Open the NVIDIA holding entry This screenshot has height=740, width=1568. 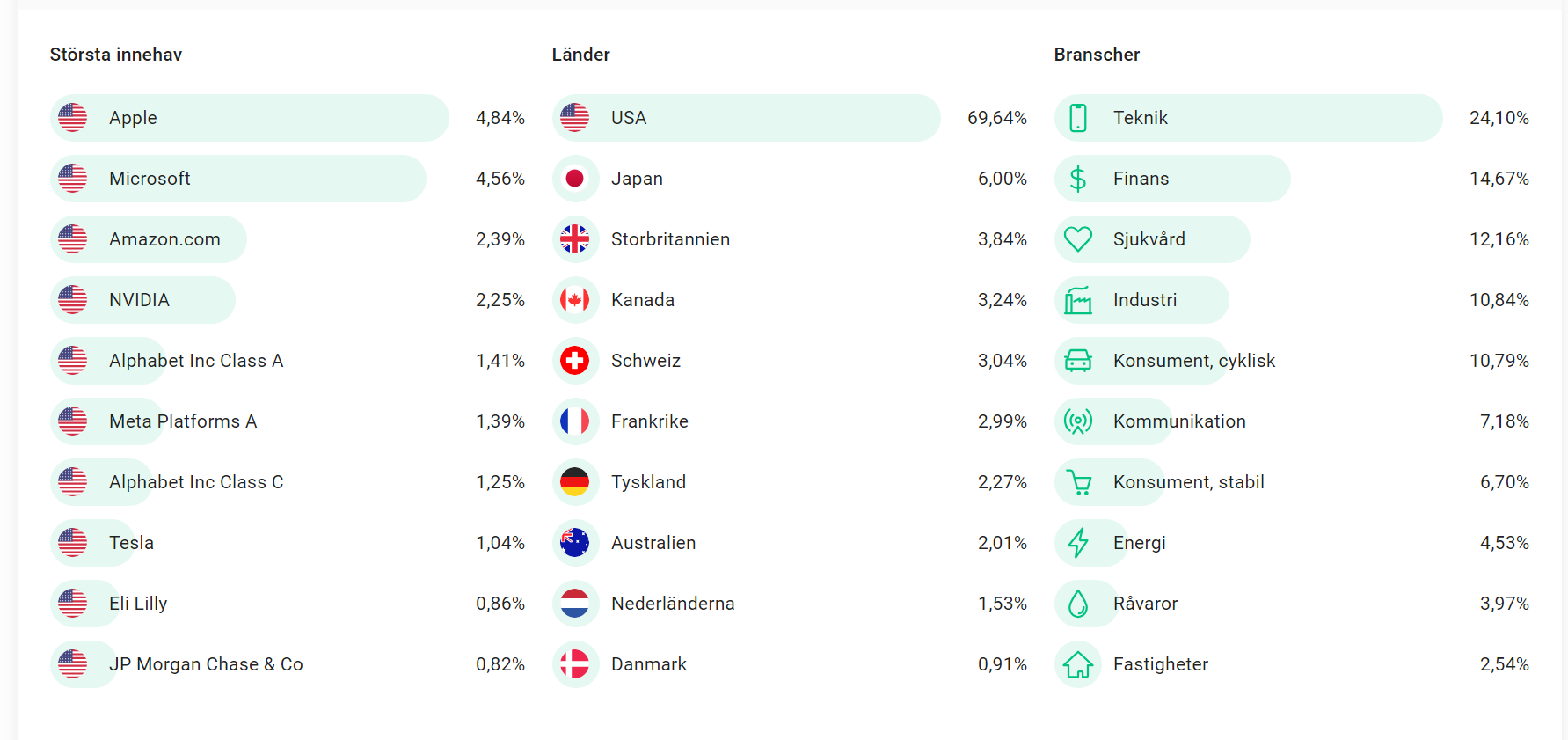click(x=139, y=300)
